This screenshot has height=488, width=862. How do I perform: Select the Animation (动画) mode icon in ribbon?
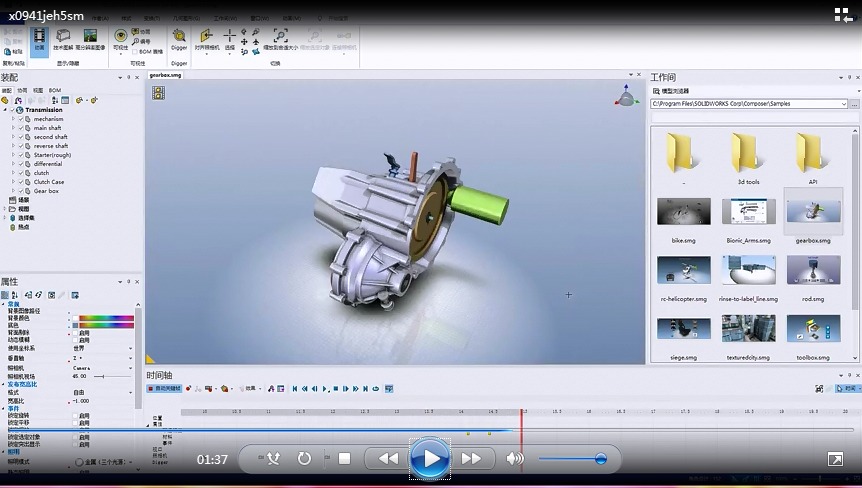tap(39, 38)
